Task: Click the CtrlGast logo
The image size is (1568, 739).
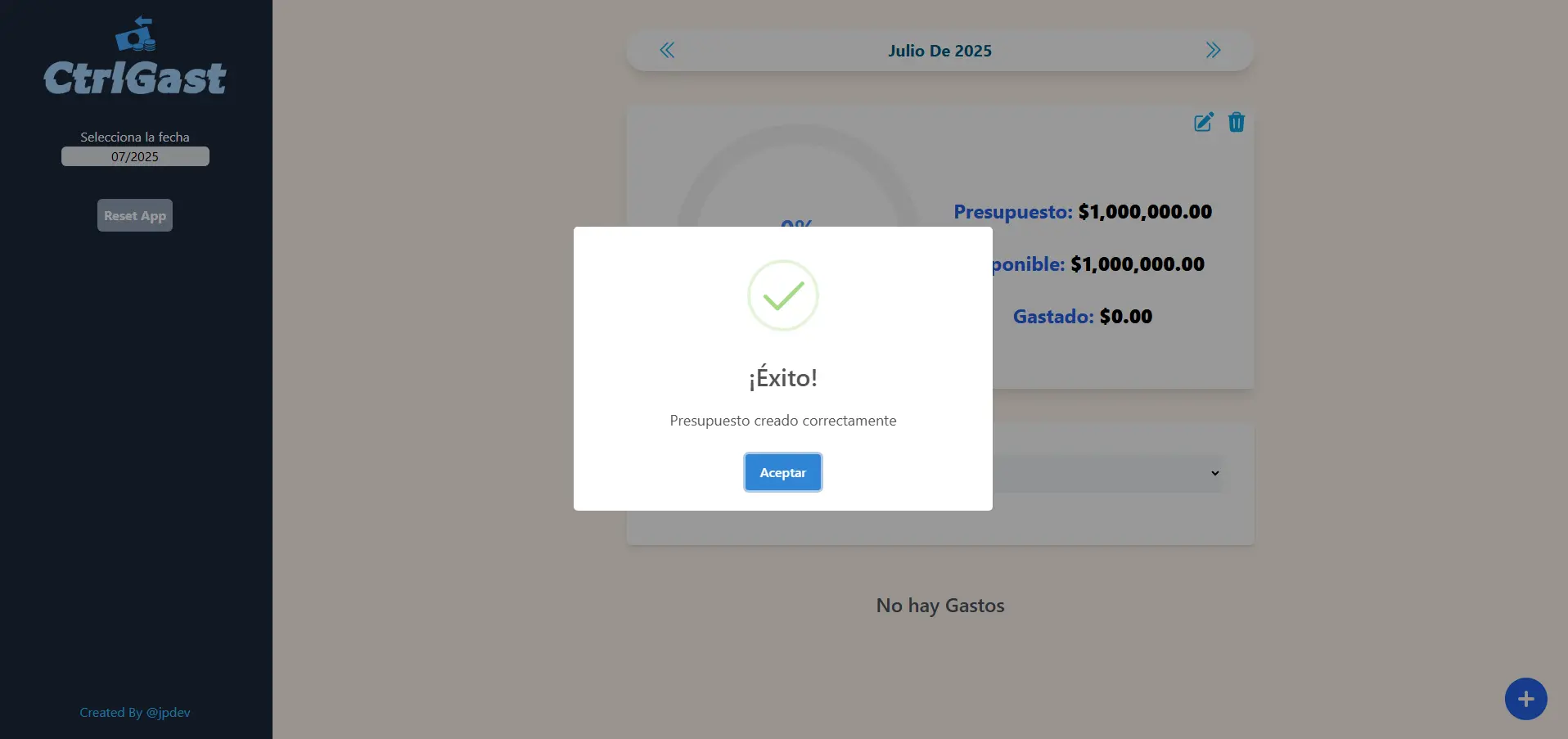Action: click(135, 59)
